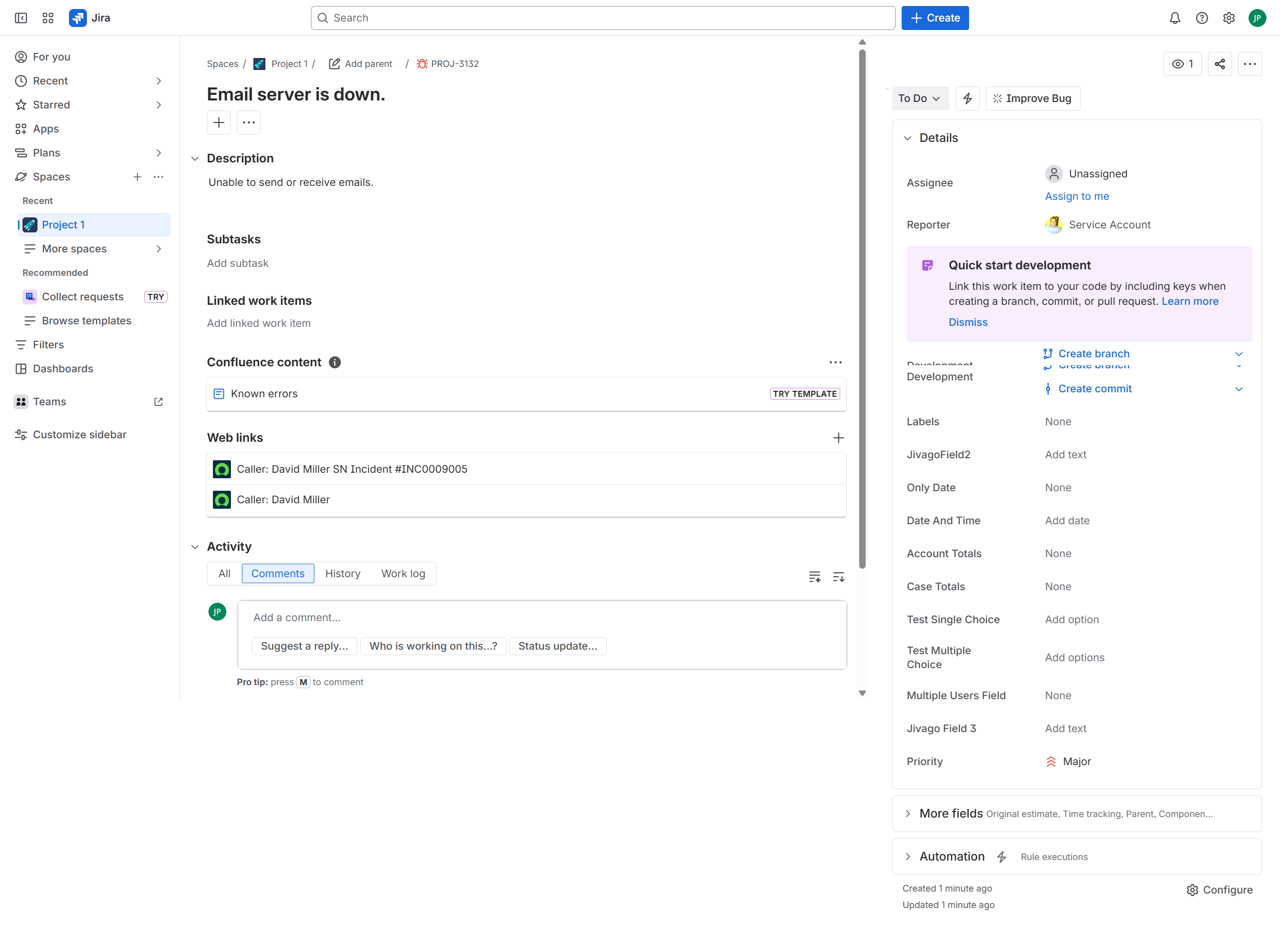Dismiss the Quick start development banner

pyautogui.click(x=968, y=322)
